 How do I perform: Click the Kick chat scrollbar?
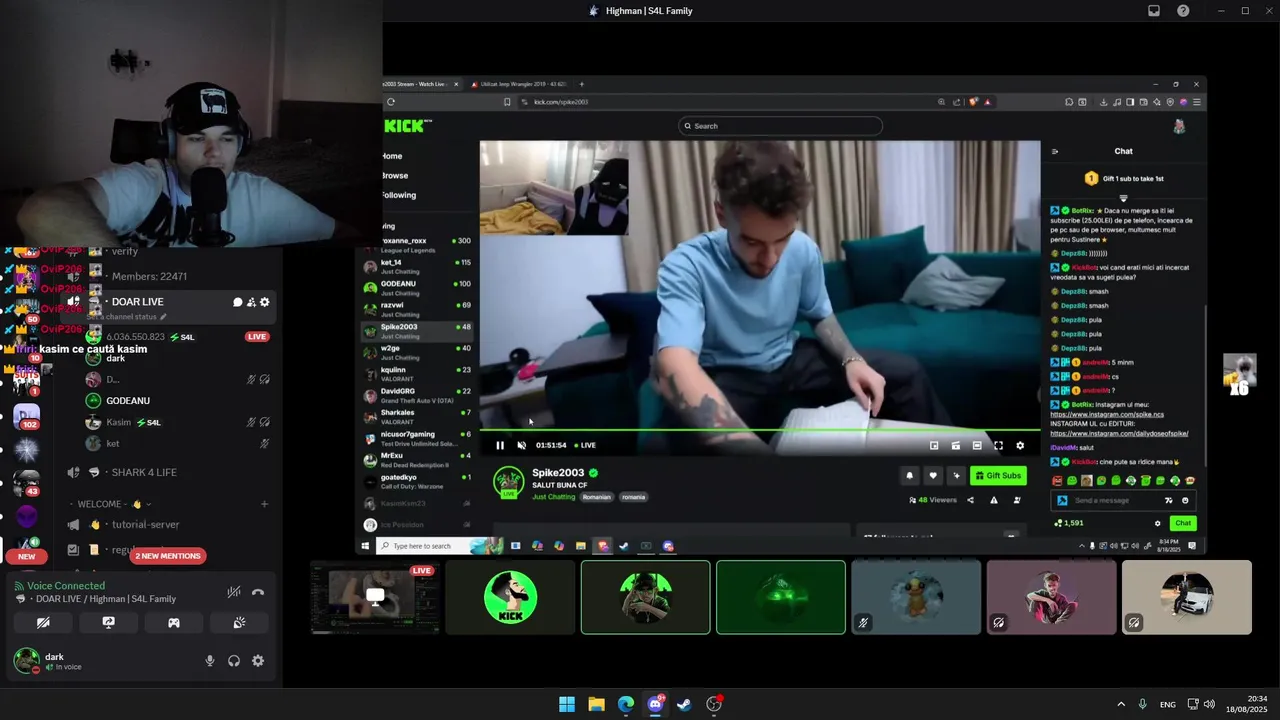click(1205, 385)
